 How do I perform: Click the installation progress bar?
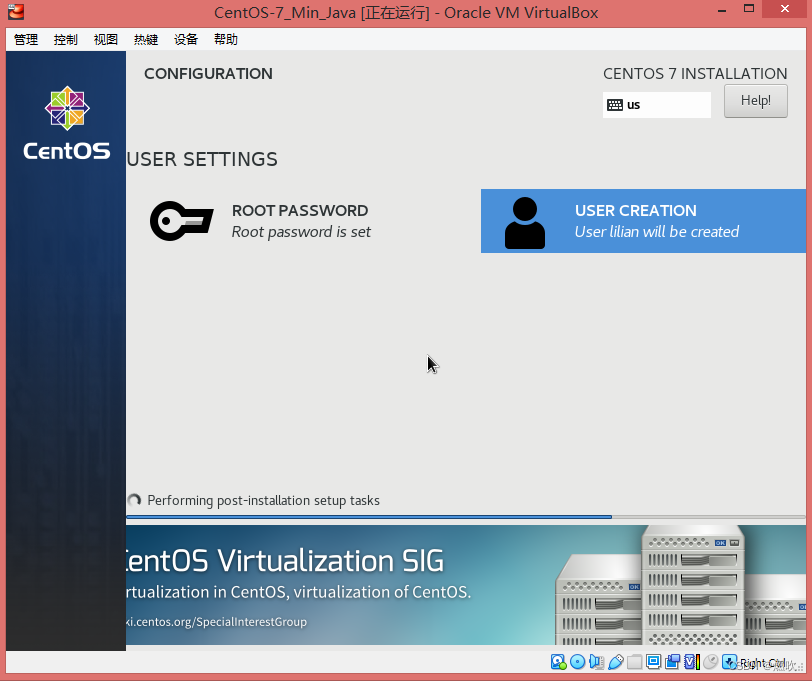tap(466, 517)
